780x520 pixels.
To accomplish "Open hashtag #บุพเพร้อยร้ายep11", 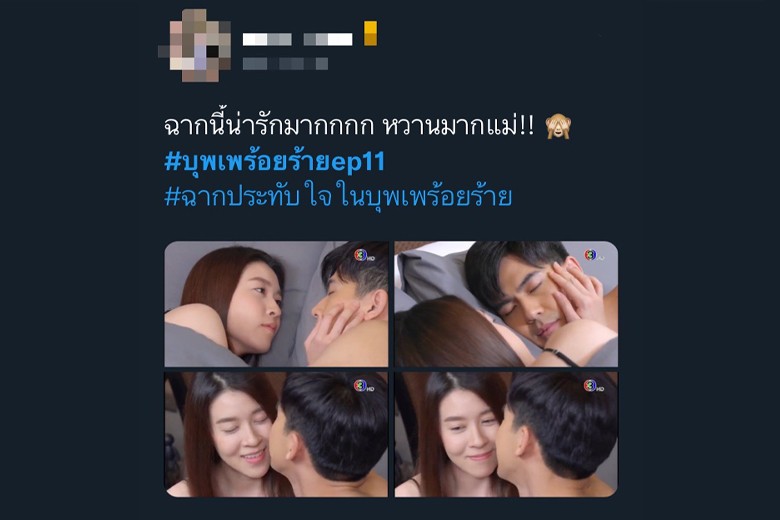I will coord(275,162).
